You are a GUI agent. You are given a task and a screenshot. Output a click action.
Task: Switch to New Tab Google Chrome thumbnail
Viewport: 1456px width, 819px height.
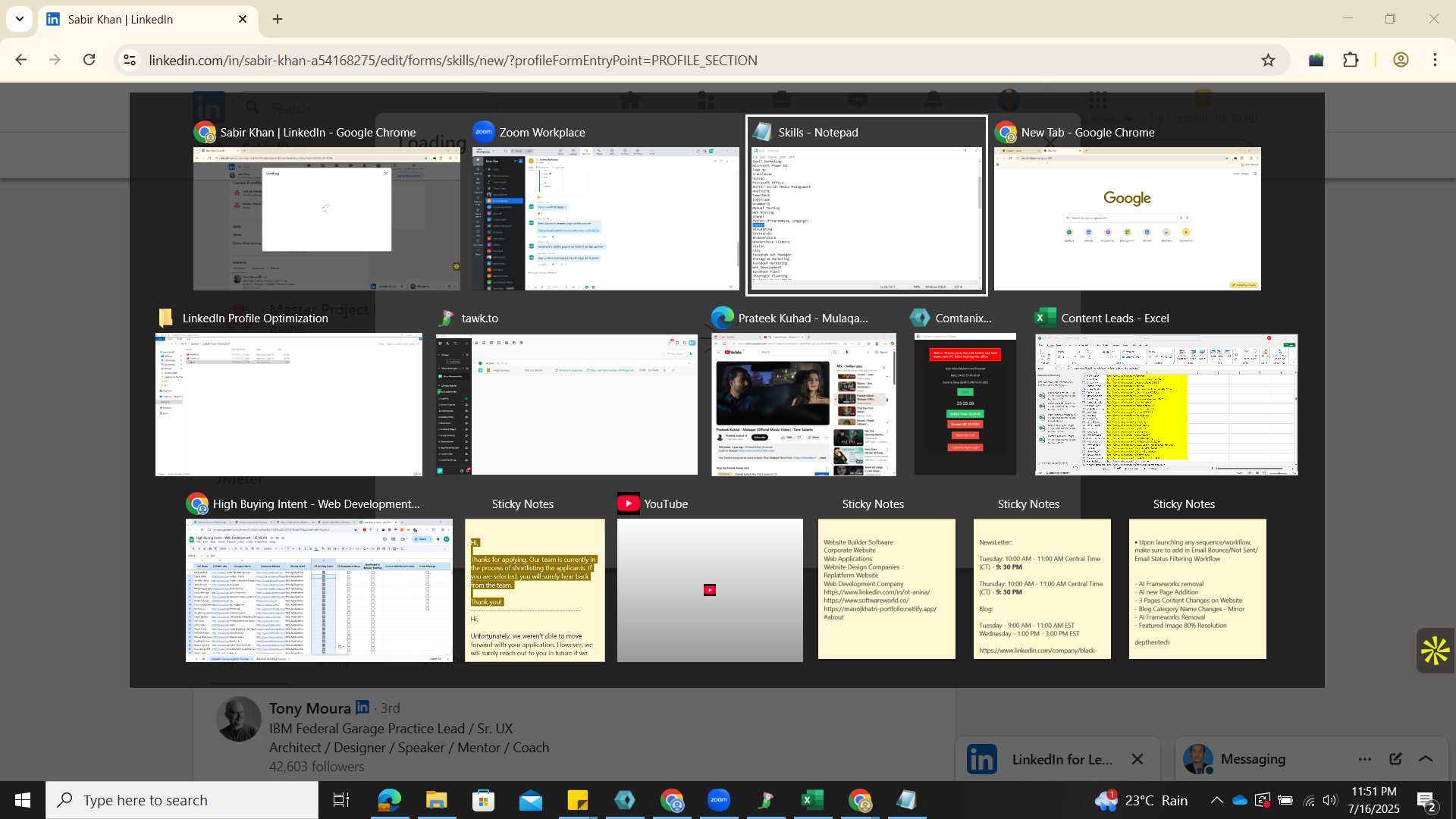tap(1127, 218)
